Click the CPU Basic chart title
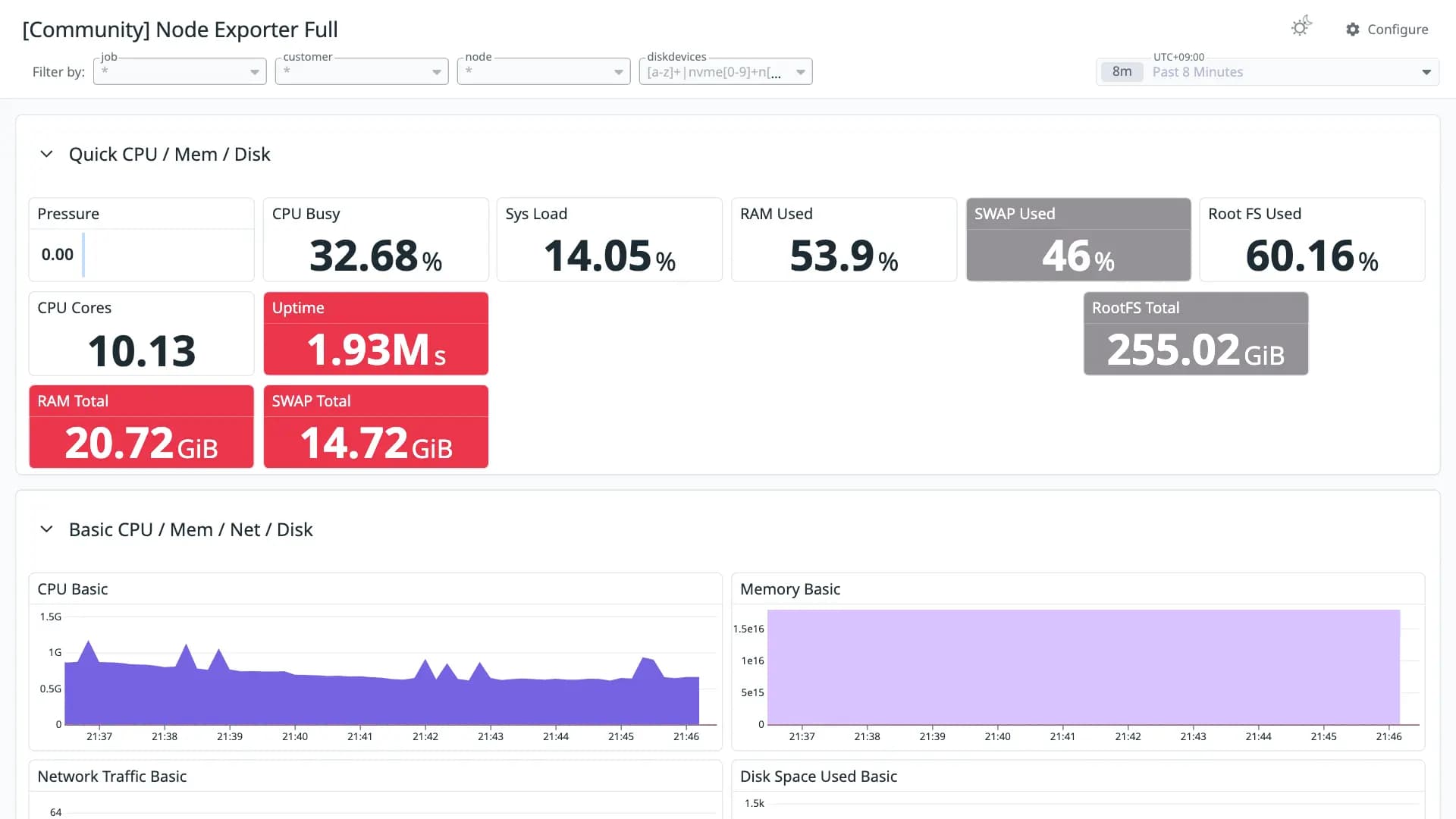This screenshot has width=1456, height=819. pos(73,589)
